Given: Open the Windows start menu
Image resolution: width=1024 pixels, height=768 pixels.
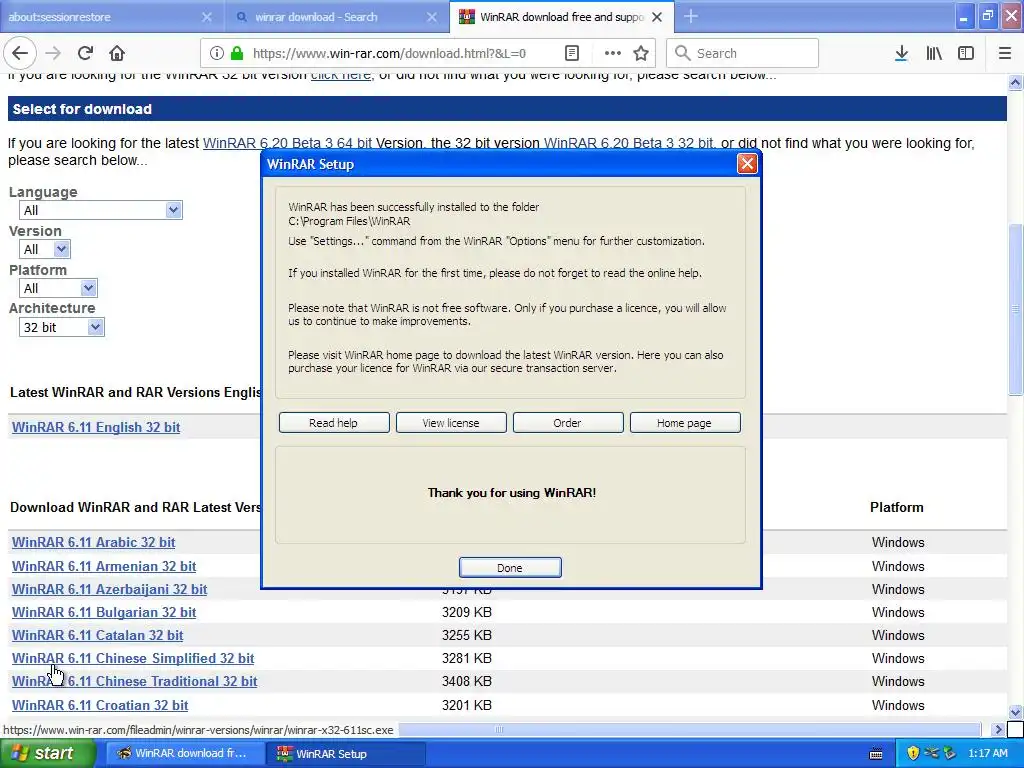Looking at the screenshot, I should pos(48,754).
